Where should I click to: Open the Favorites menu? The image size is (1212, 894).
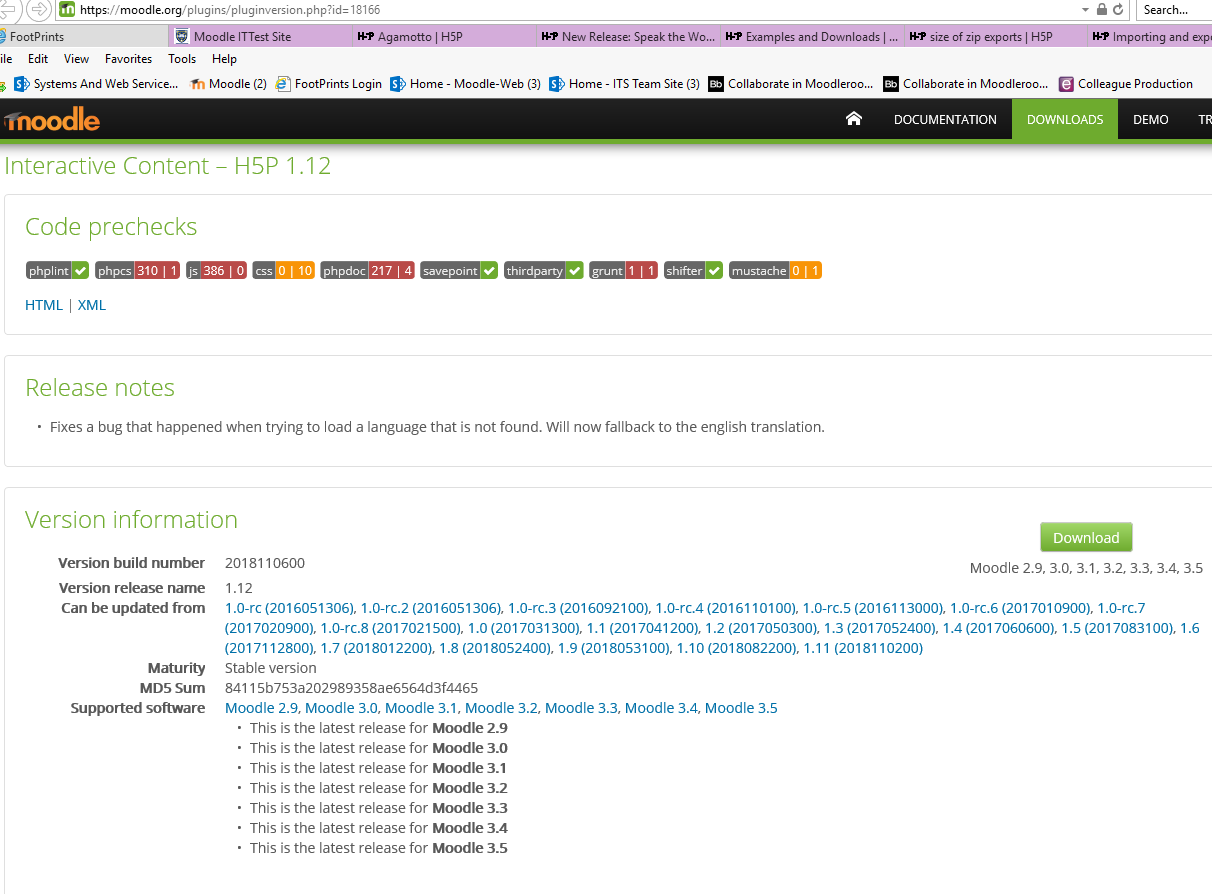coord(129,59)
